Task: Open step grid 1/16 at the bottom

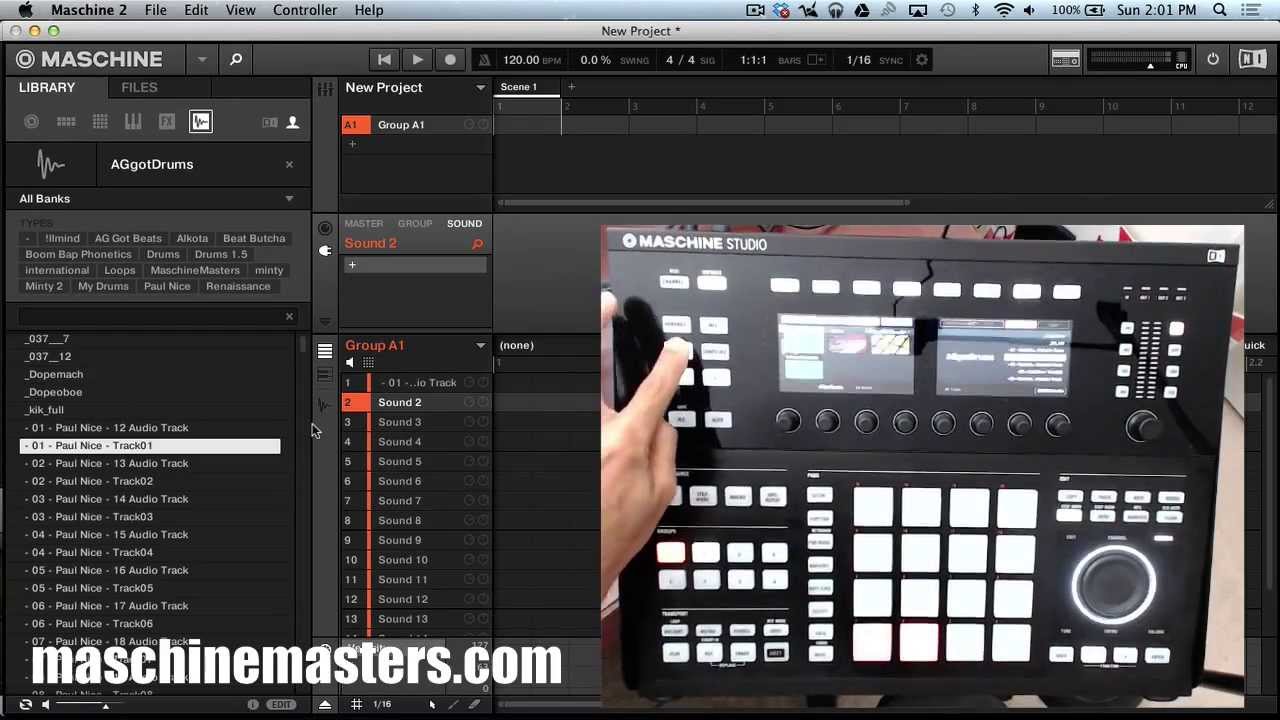Action: click(x=382, y=705)
